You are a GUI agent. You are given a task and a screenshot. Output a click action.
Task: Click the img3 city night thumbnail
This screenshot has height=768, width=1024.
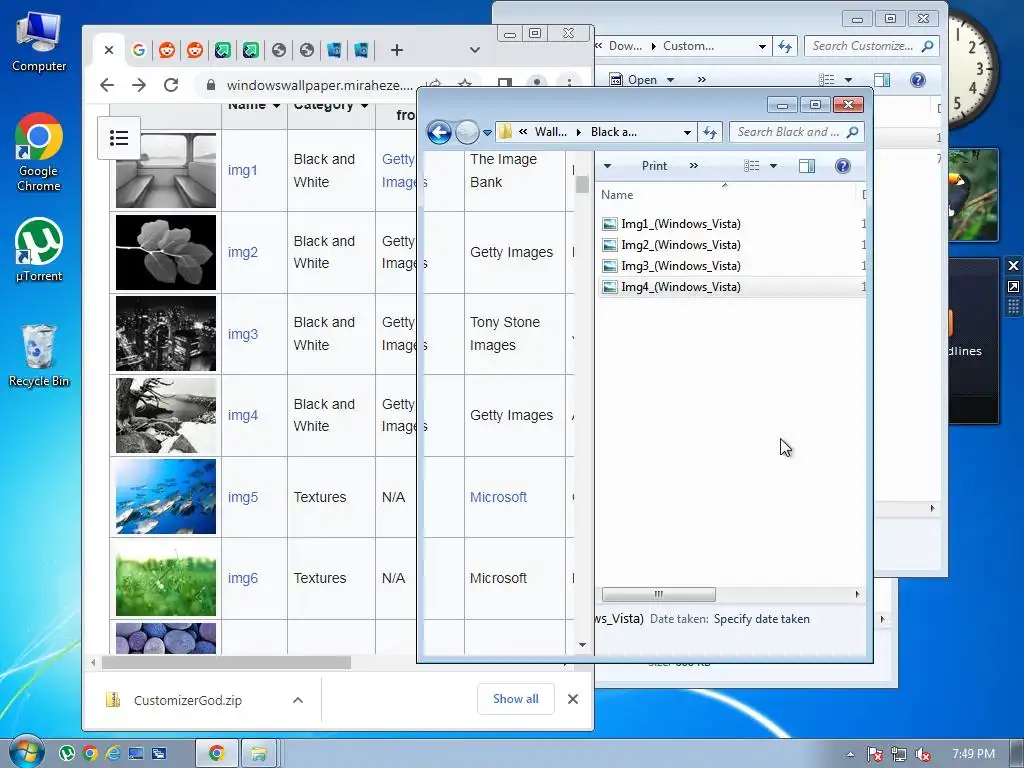[x=166, y=334]
